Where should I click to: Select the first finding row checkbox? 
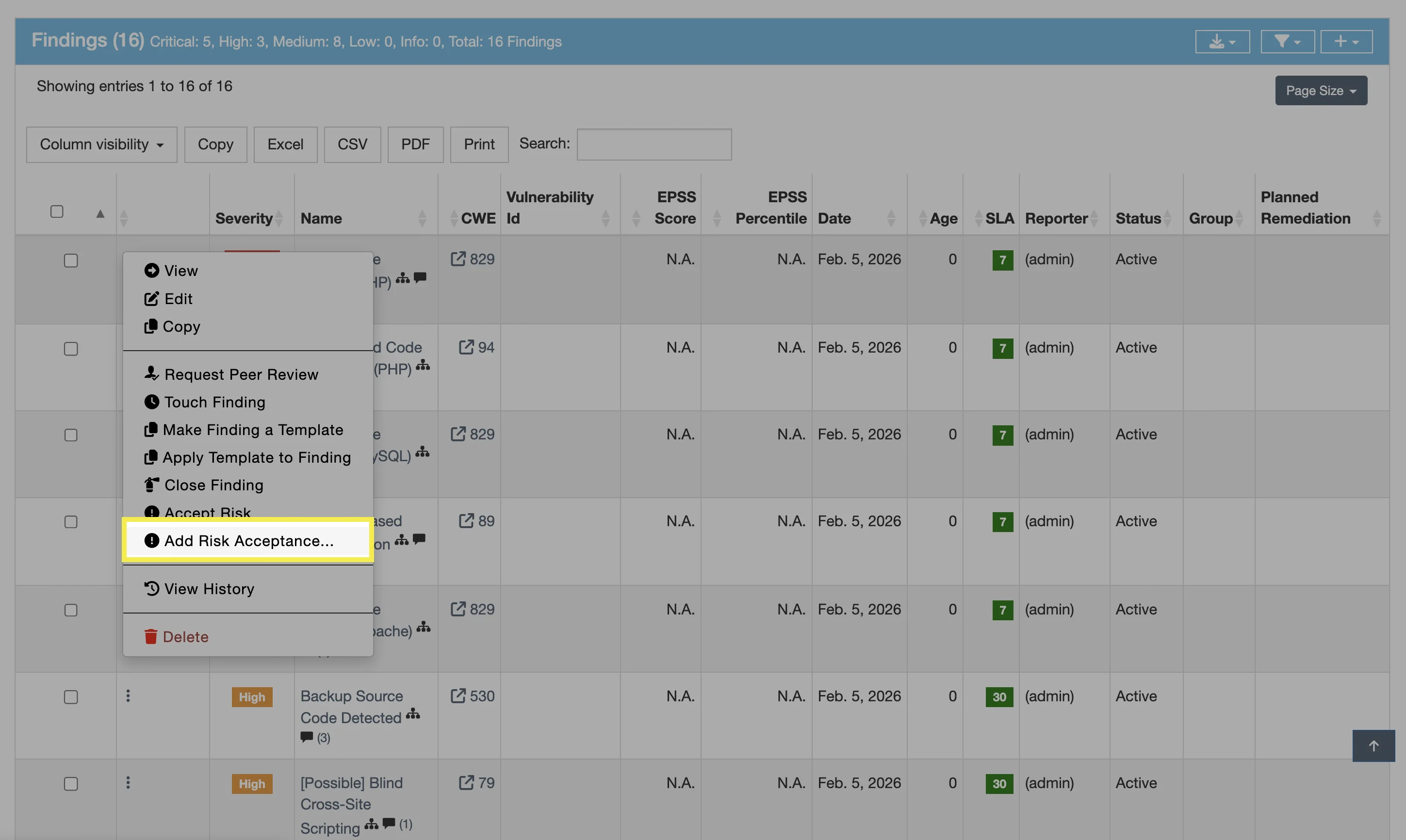pyautogui.click(x=71, y=260)
